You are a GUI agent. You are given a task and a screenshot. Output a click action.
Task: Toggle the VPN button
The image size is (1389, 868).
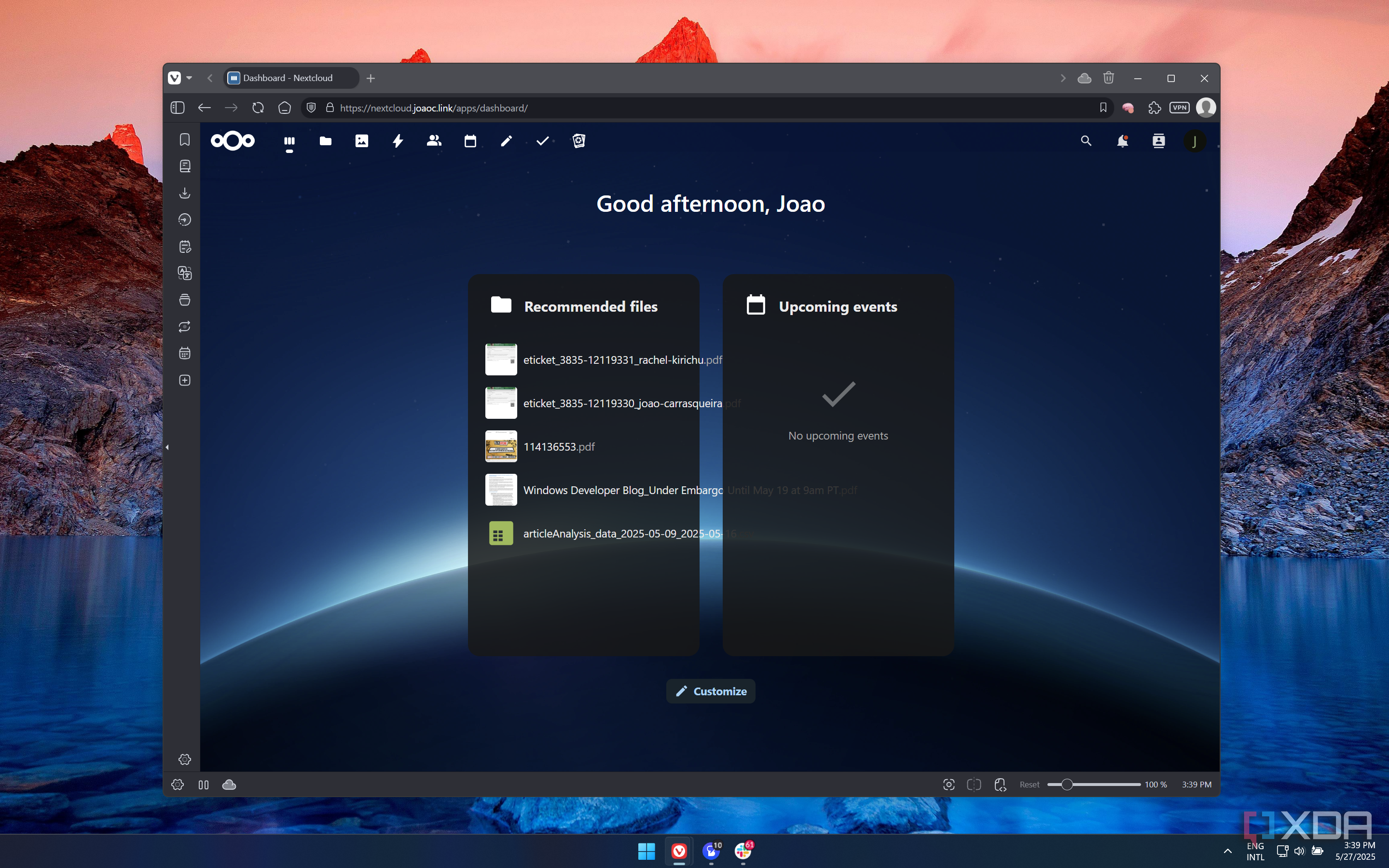coord(1180,107)
